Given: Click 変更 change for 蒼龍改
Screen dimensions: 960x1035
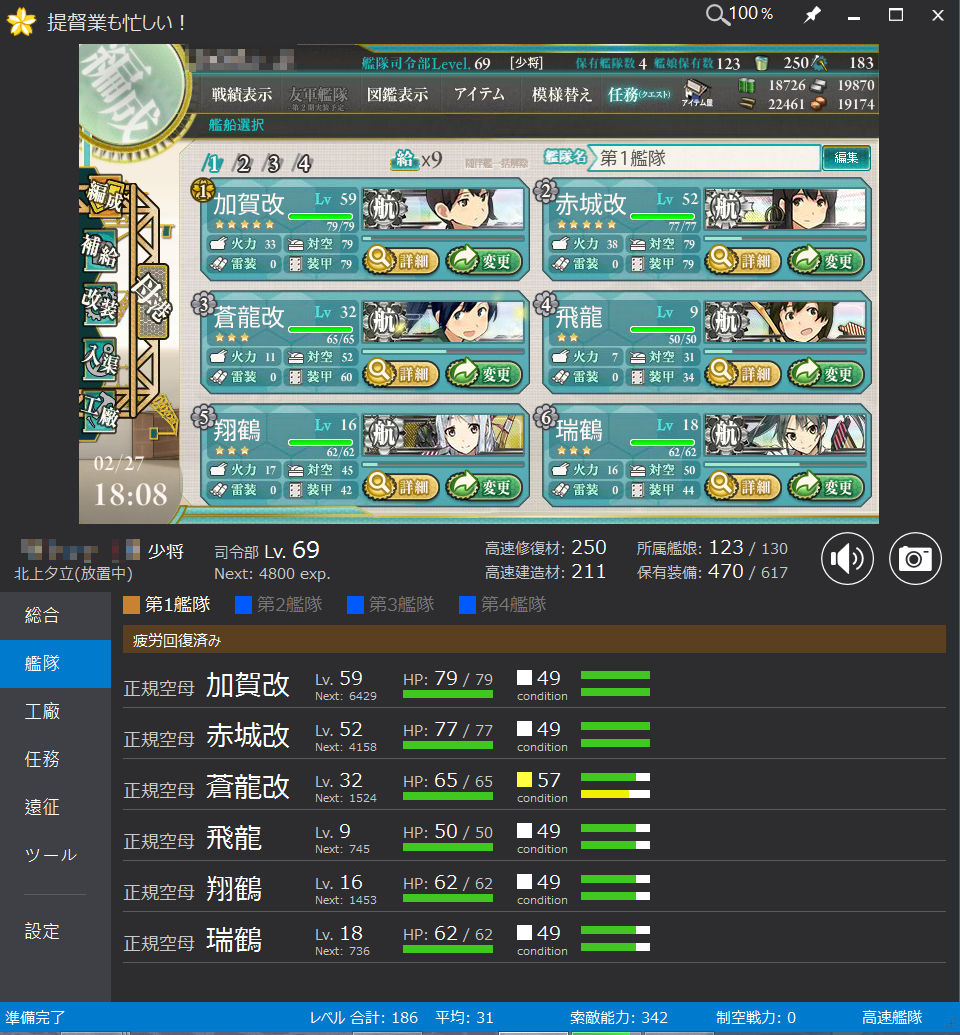Looking at the screenshot, I should pyautogui.click(x=487, y=374).
